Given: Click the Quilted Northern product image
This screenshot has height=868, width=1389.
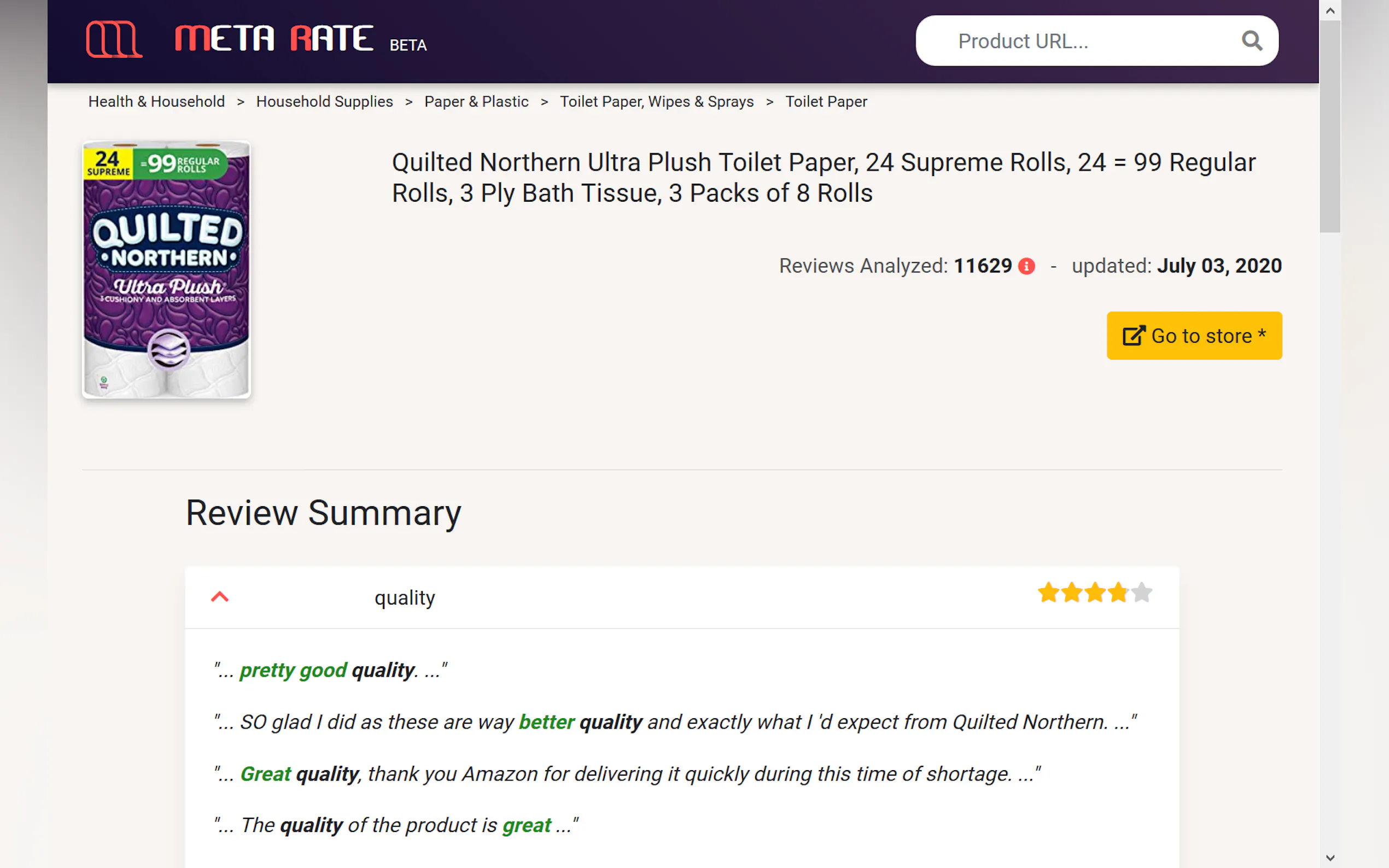Looking at the screenshot, I should click(x=167, y=270).
